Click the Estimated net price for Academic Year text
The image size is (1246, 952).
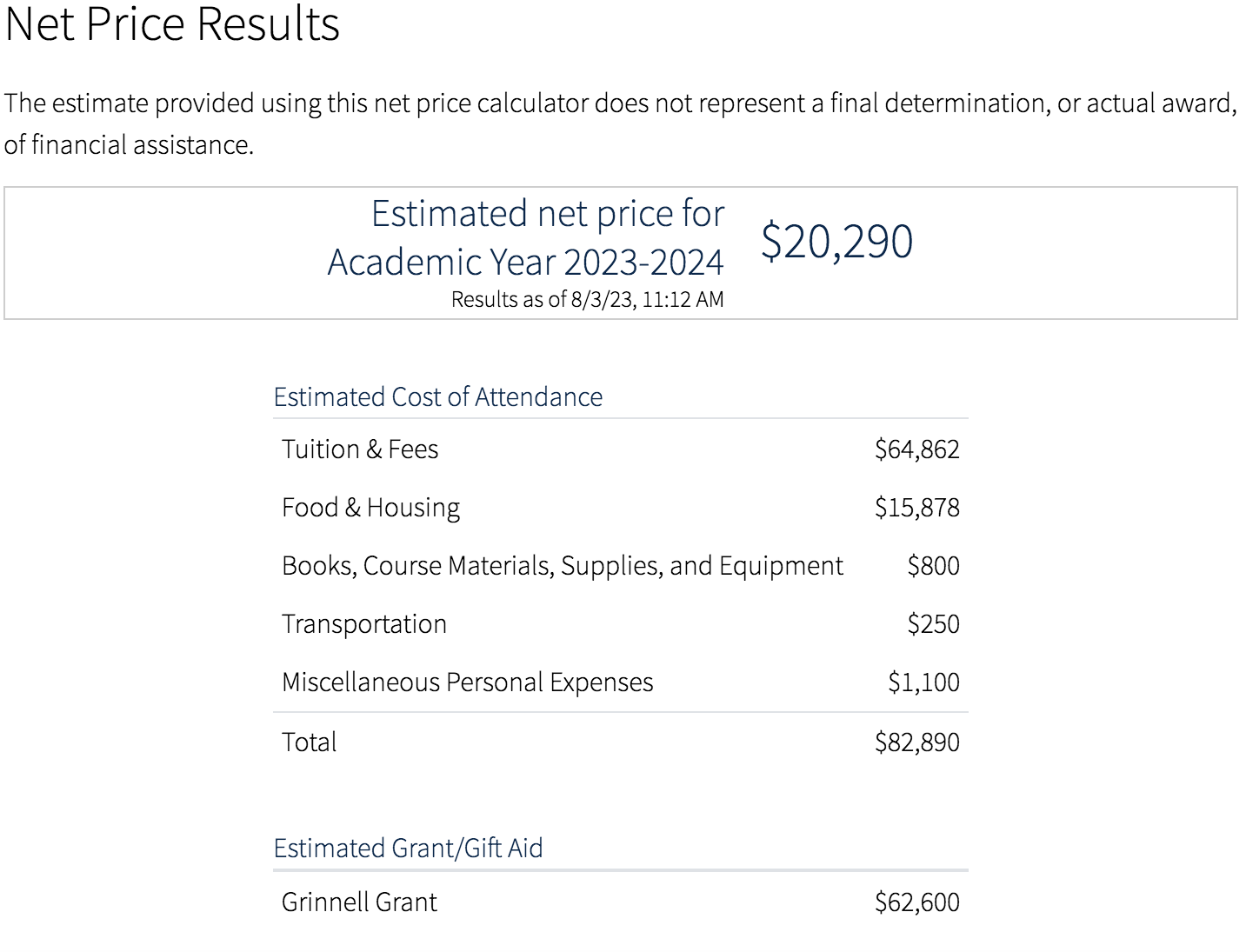[525, 237]
